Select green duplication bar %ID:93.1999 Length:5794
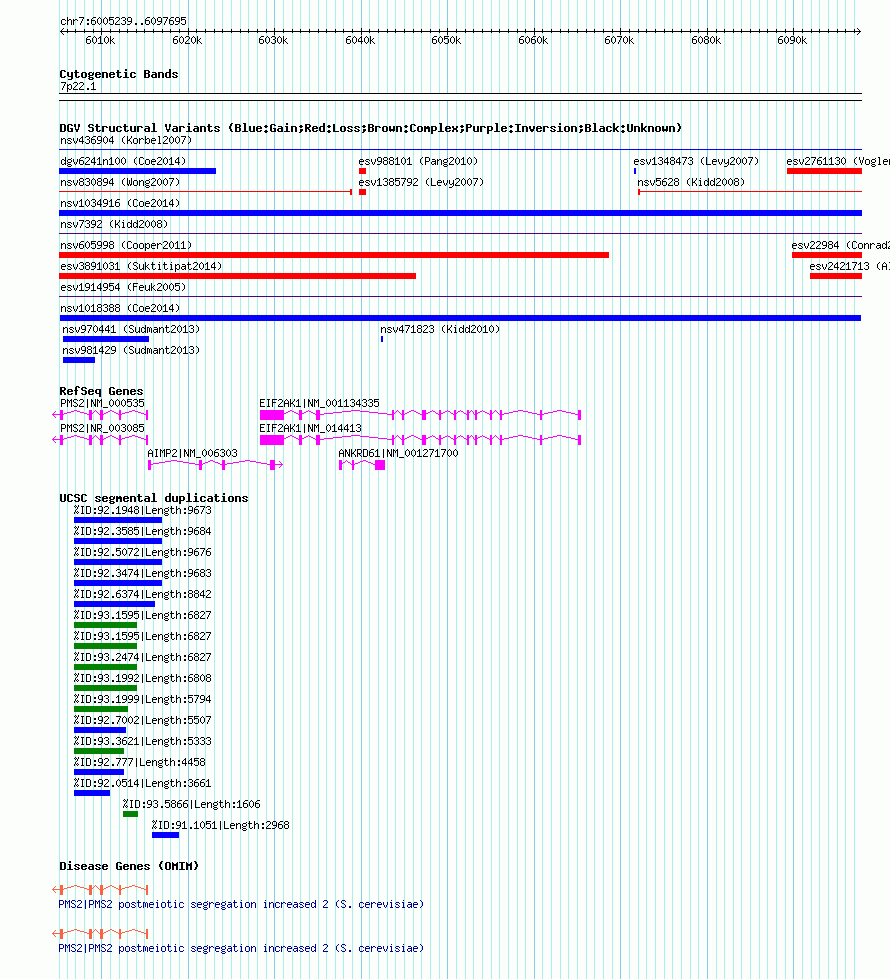 (101, 709)
